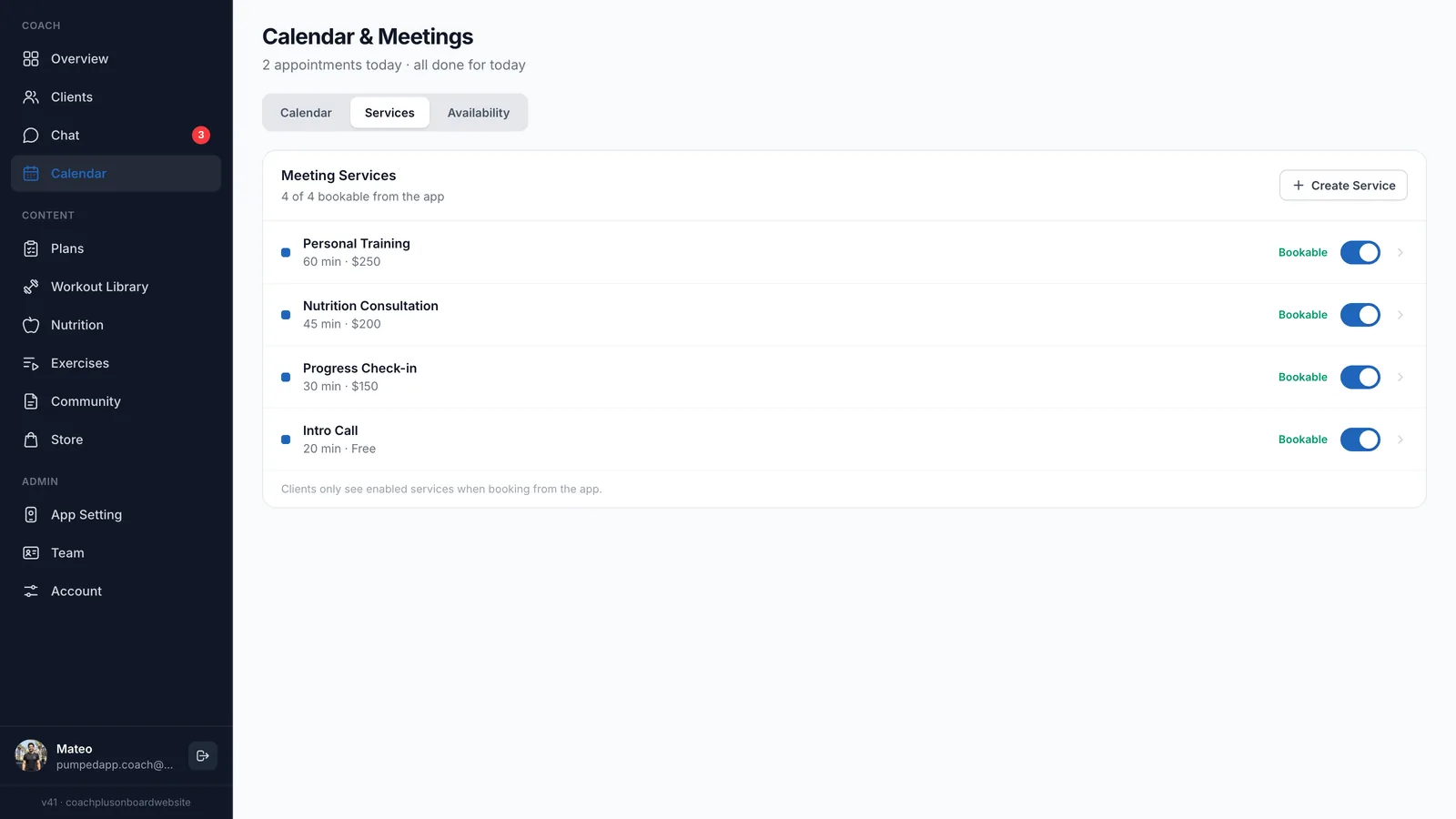
Task: Toggle Progress Check-in bookable switch
Action: (x=1360, y=377)
